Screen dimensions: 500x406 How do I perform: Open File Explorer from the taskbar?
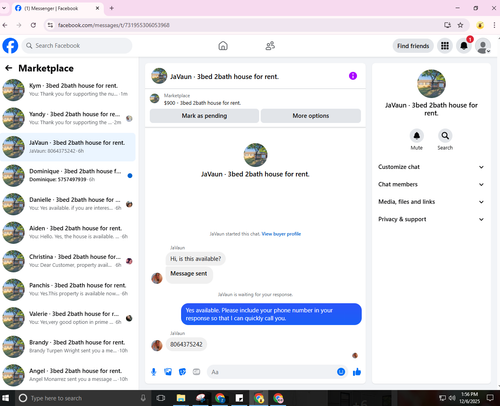(181, 398)
